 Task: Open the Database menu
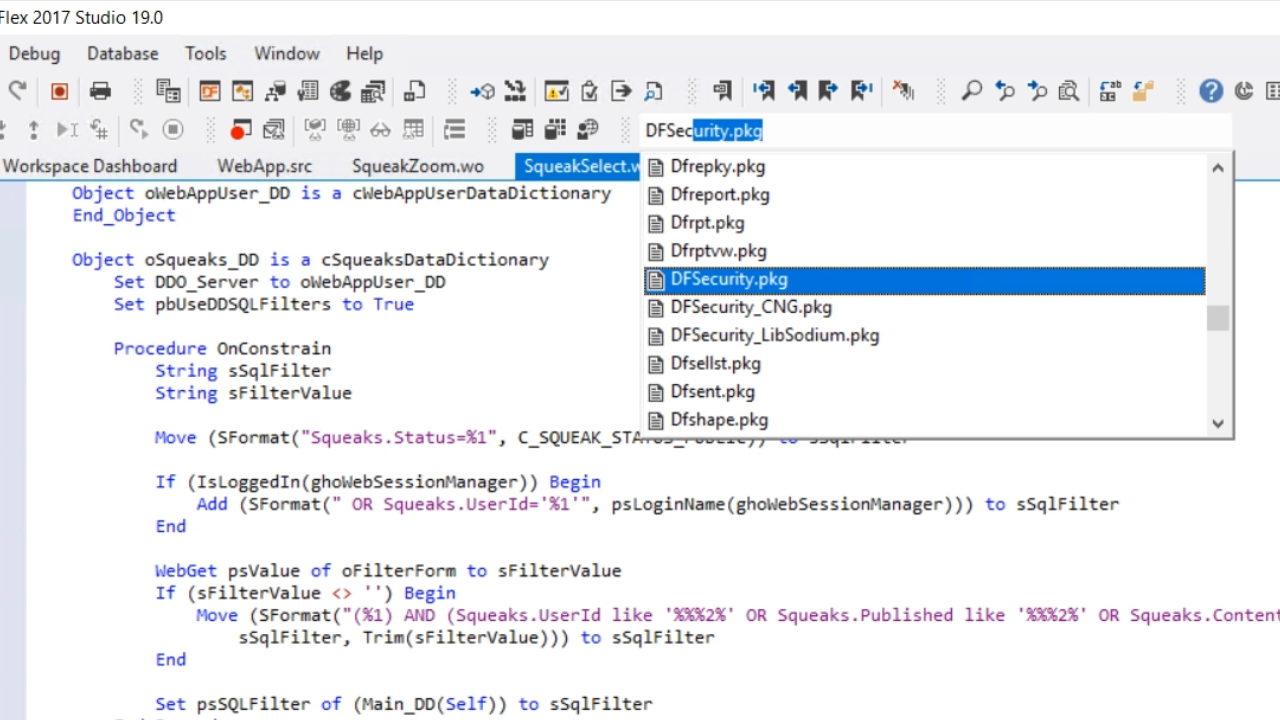[122, 54]
